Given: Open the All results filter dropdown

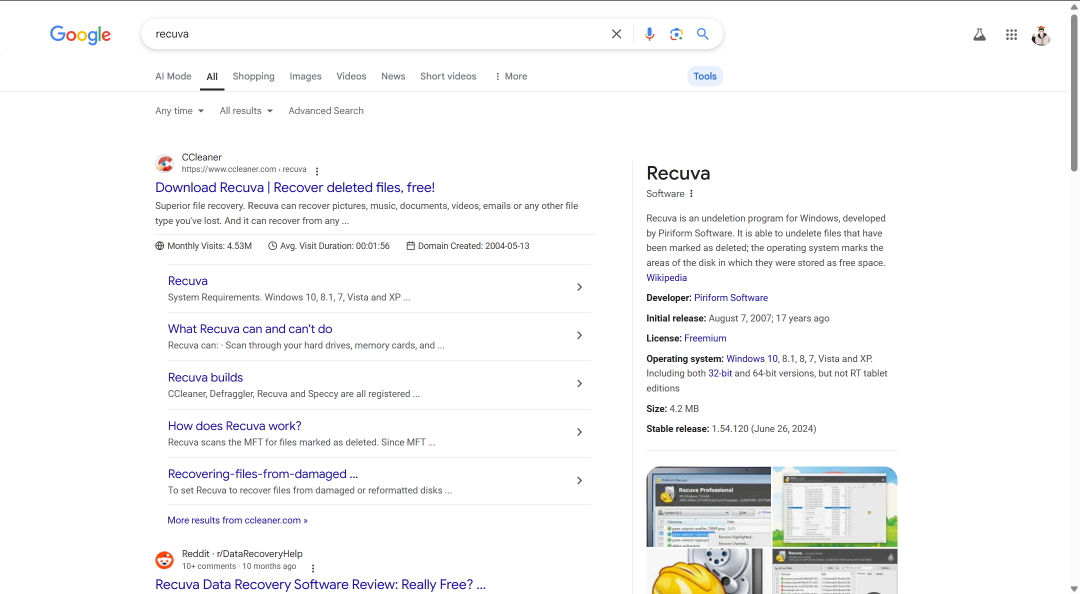Looking at the screenshot, I should coord(246,111).
